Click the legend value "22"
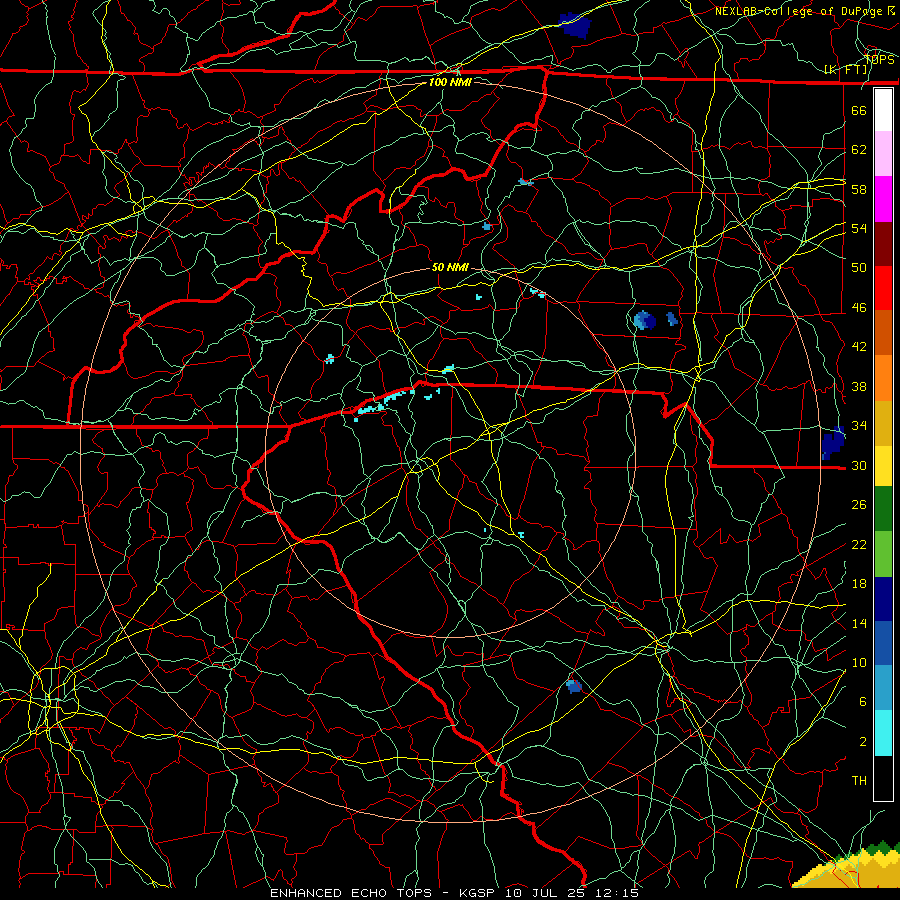Viewport: 900px width, 900px height. pyautogui.click(x=859, y=545)
